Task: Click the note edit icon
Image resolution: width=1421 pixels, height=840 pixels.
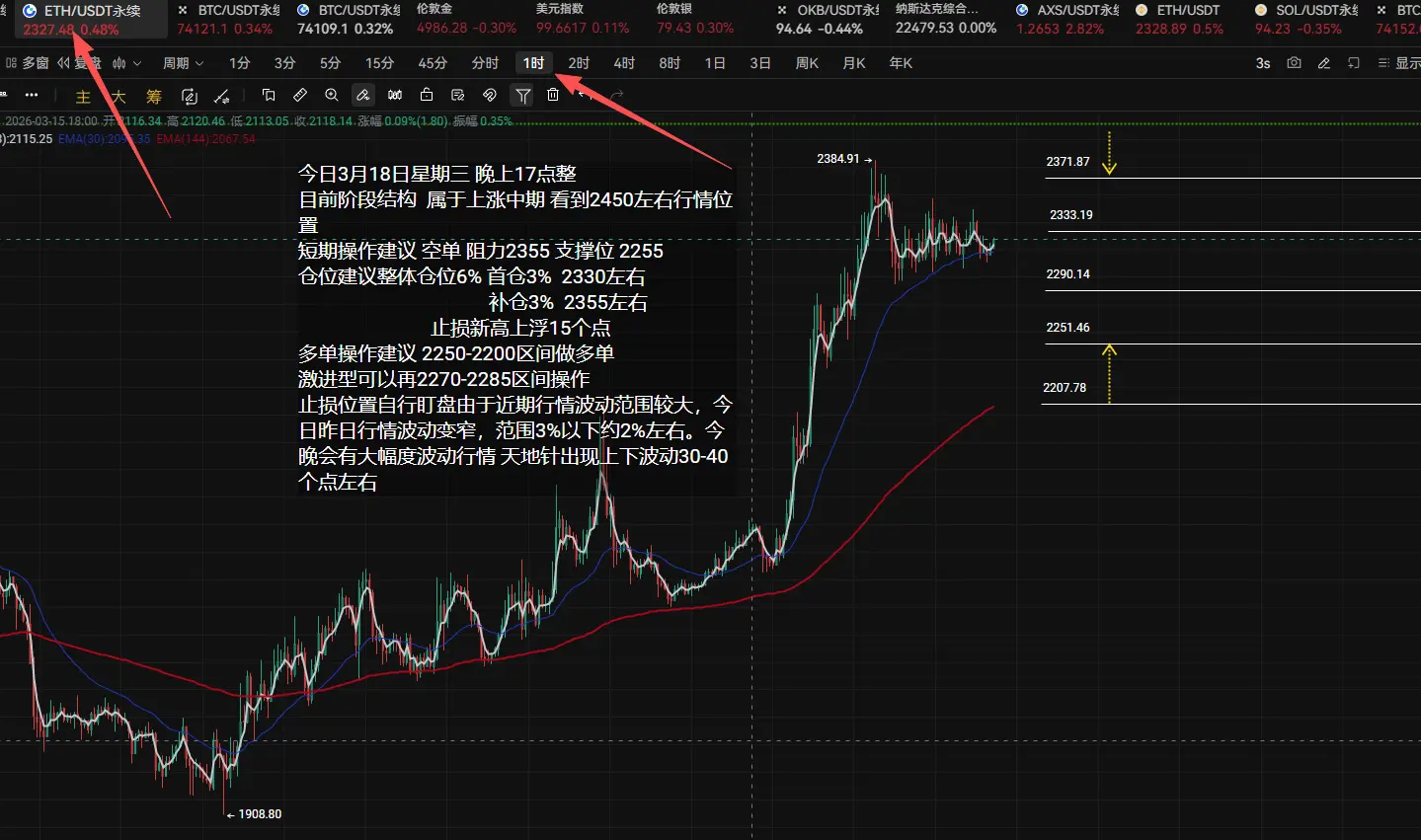Action: [458, 96]
